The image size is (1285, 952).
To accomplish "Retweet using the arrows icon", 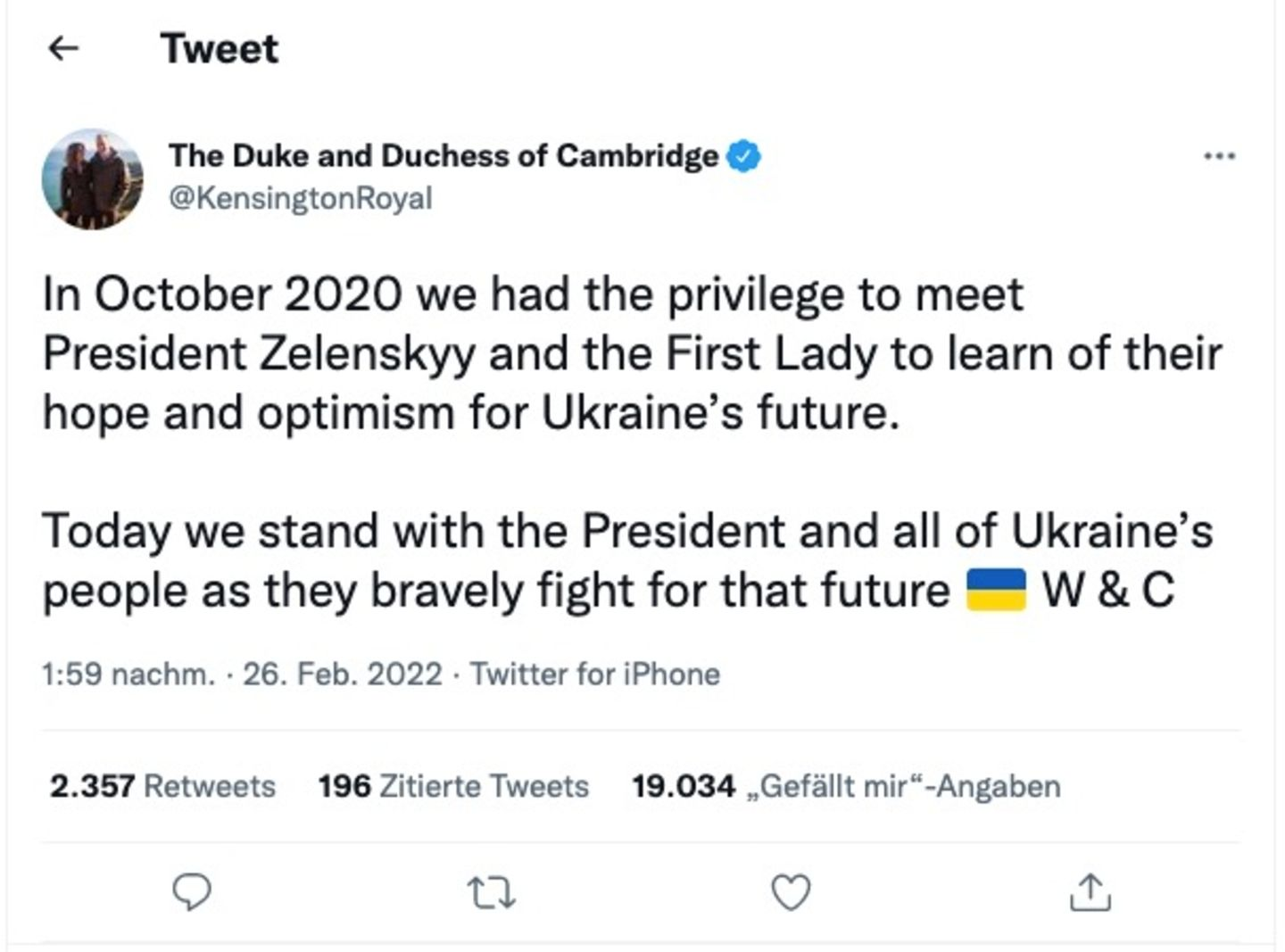I will coord(492,891).
